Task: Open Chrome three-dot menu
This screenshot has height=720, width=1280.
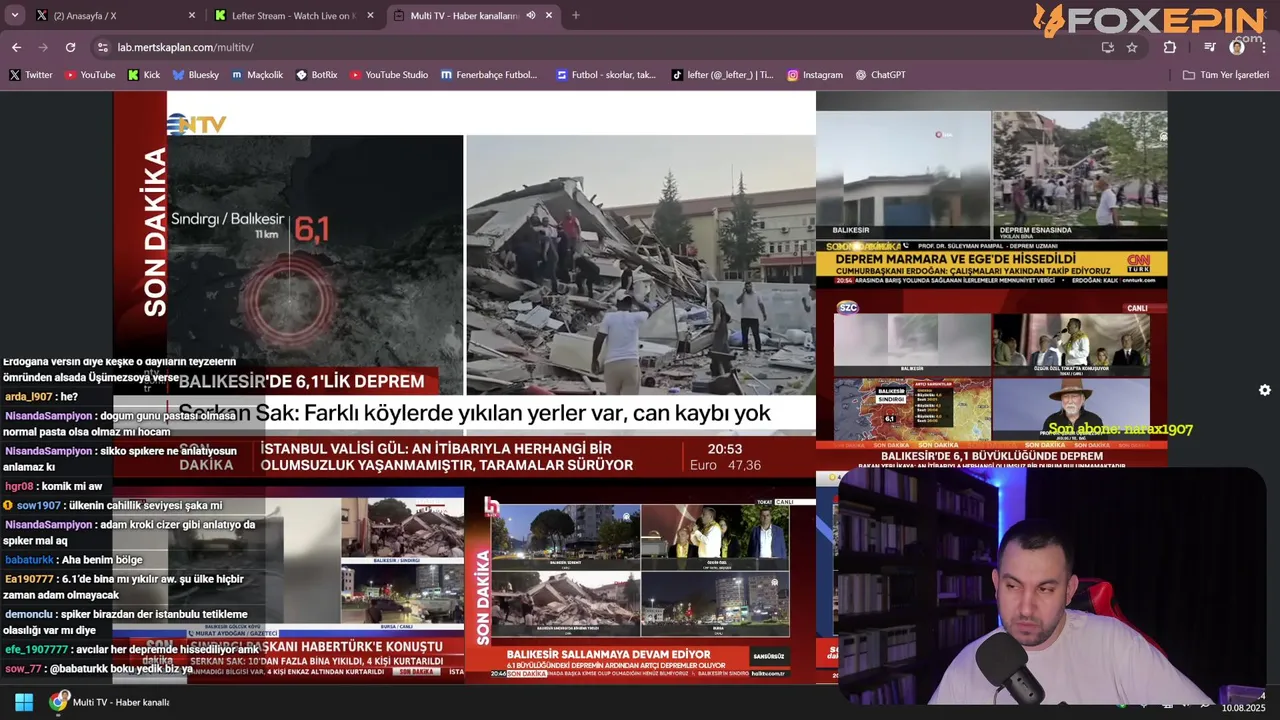Action: (1264, 47)
